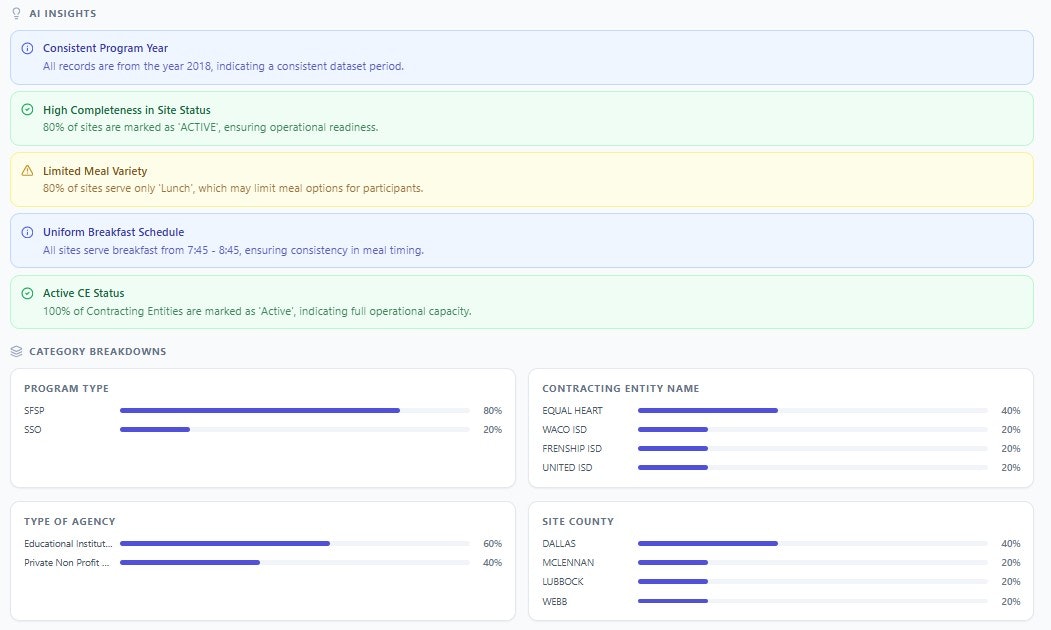This screenshot has height=630, width=1051.
Task: Click the Private Non Profit progress bar
Action: point(295,562)
